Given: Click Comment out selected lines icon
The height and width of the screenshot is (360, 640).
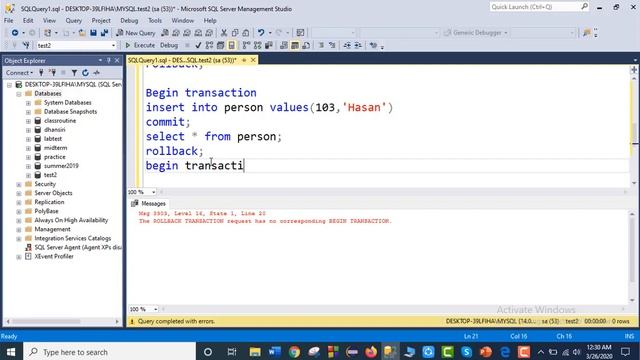Looking at the screenshot, I should pyautogui.click(x=321, y=45).
